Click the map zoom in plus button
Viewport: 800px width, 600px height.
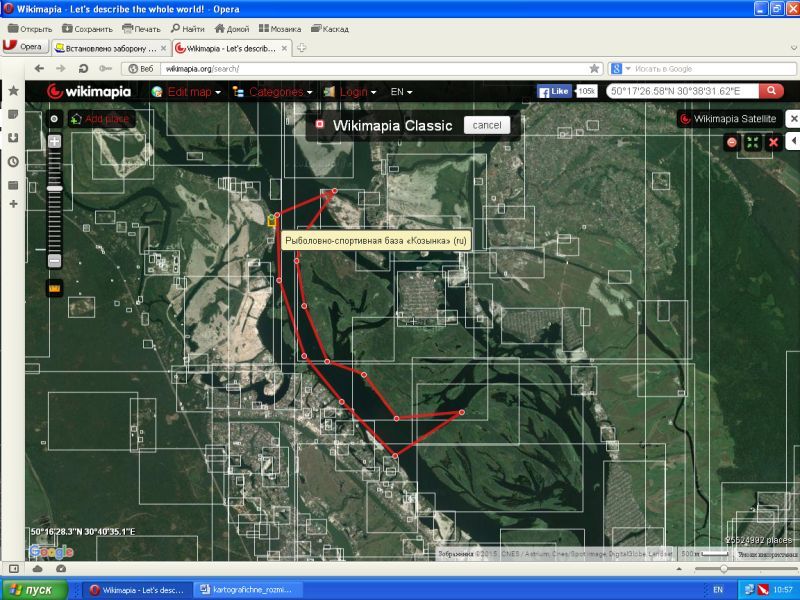[x=54, y=141]
